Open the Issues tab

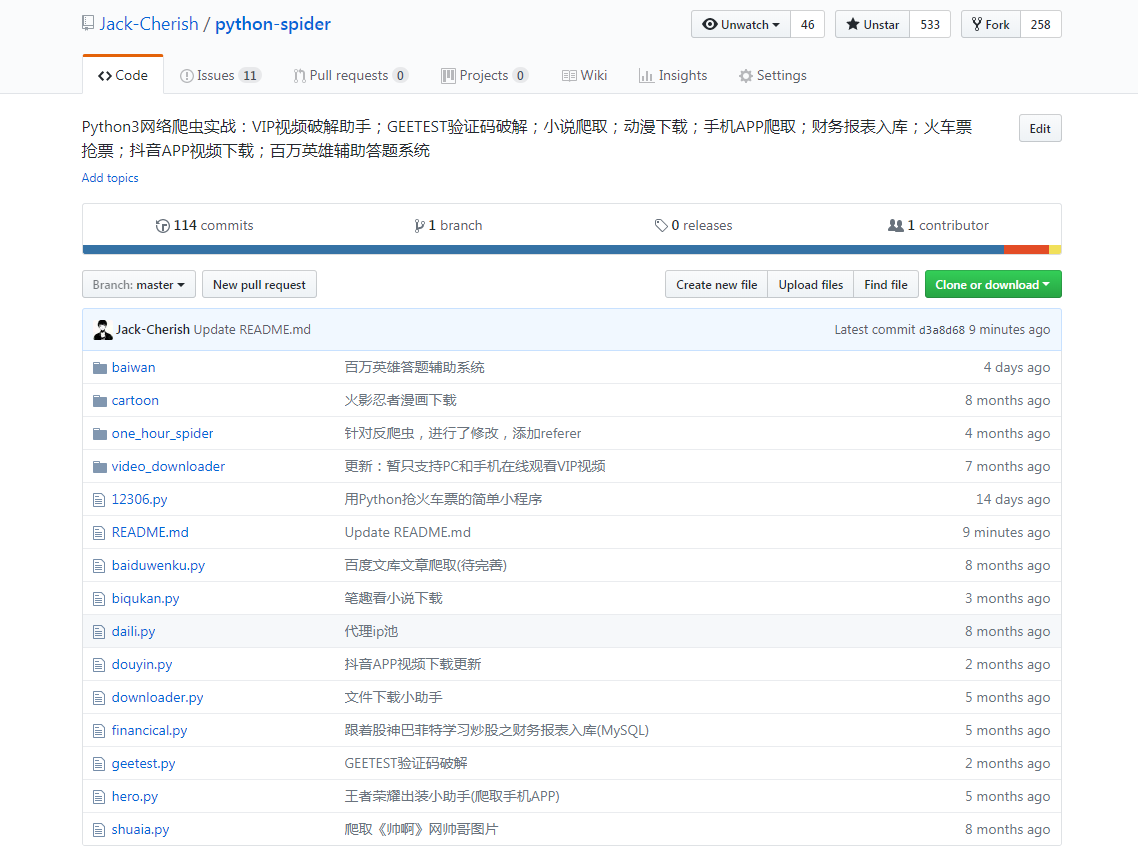[220, 75]
